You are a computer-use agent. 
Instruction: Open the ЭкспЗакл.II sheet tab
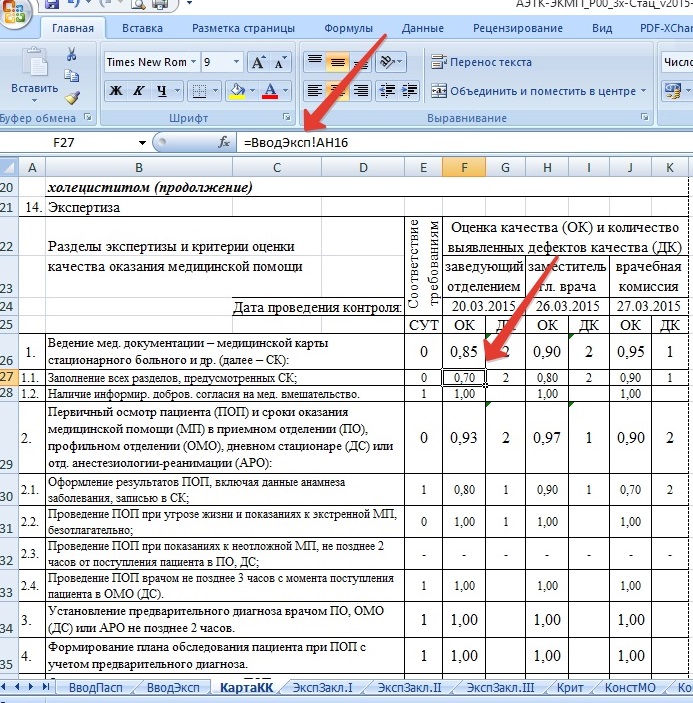(409, 687)
